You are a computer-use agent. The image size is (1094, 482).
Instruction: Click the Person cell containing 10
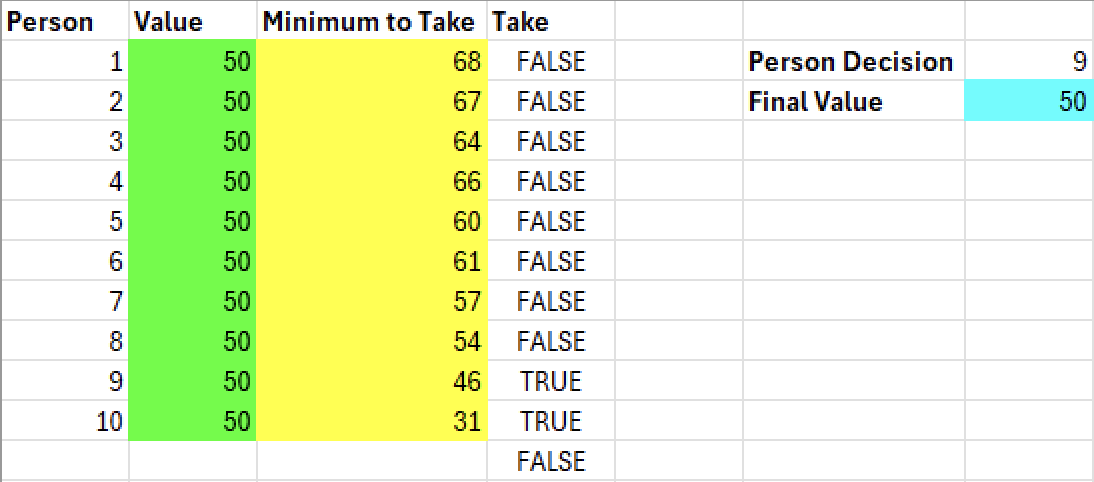point(64,421)
